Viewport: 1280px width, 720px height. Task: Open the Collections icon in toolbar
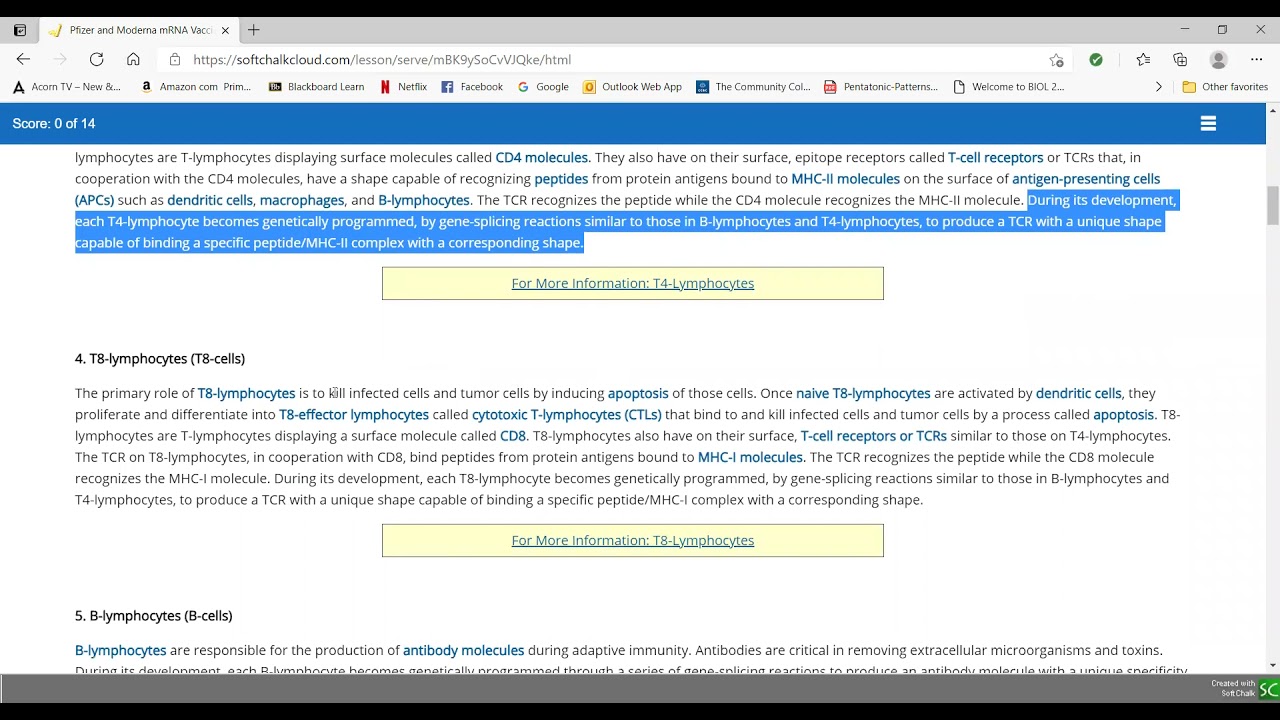tap(1180, 60)
